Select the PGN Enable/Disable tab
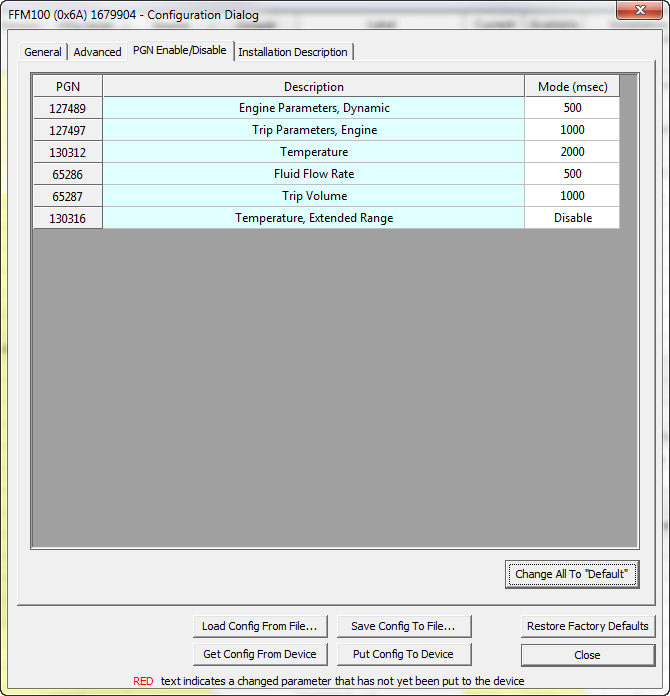670x696 pixels. pos(180,50)
